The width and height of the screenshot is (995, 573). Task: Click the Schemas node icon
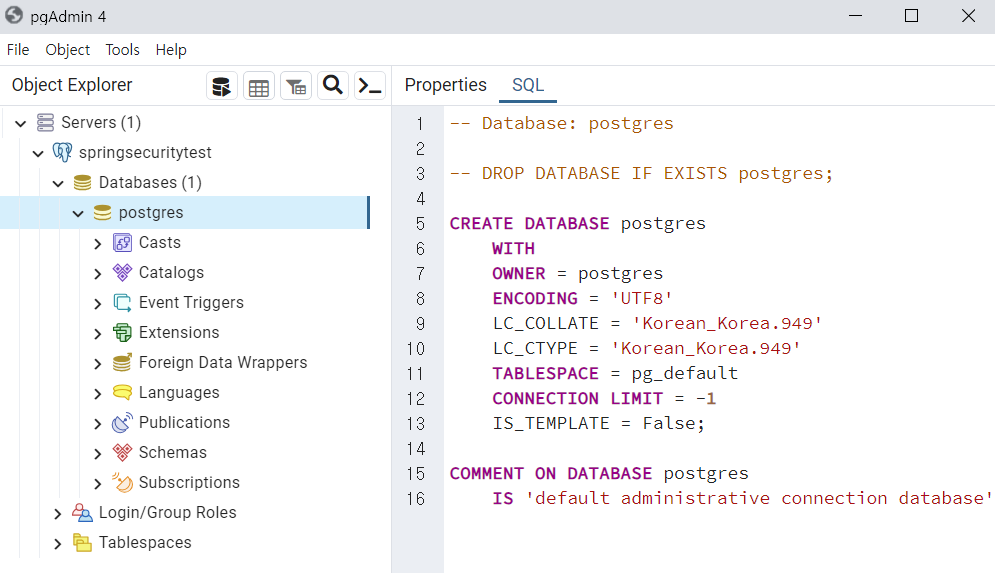(x=122, y=453)
